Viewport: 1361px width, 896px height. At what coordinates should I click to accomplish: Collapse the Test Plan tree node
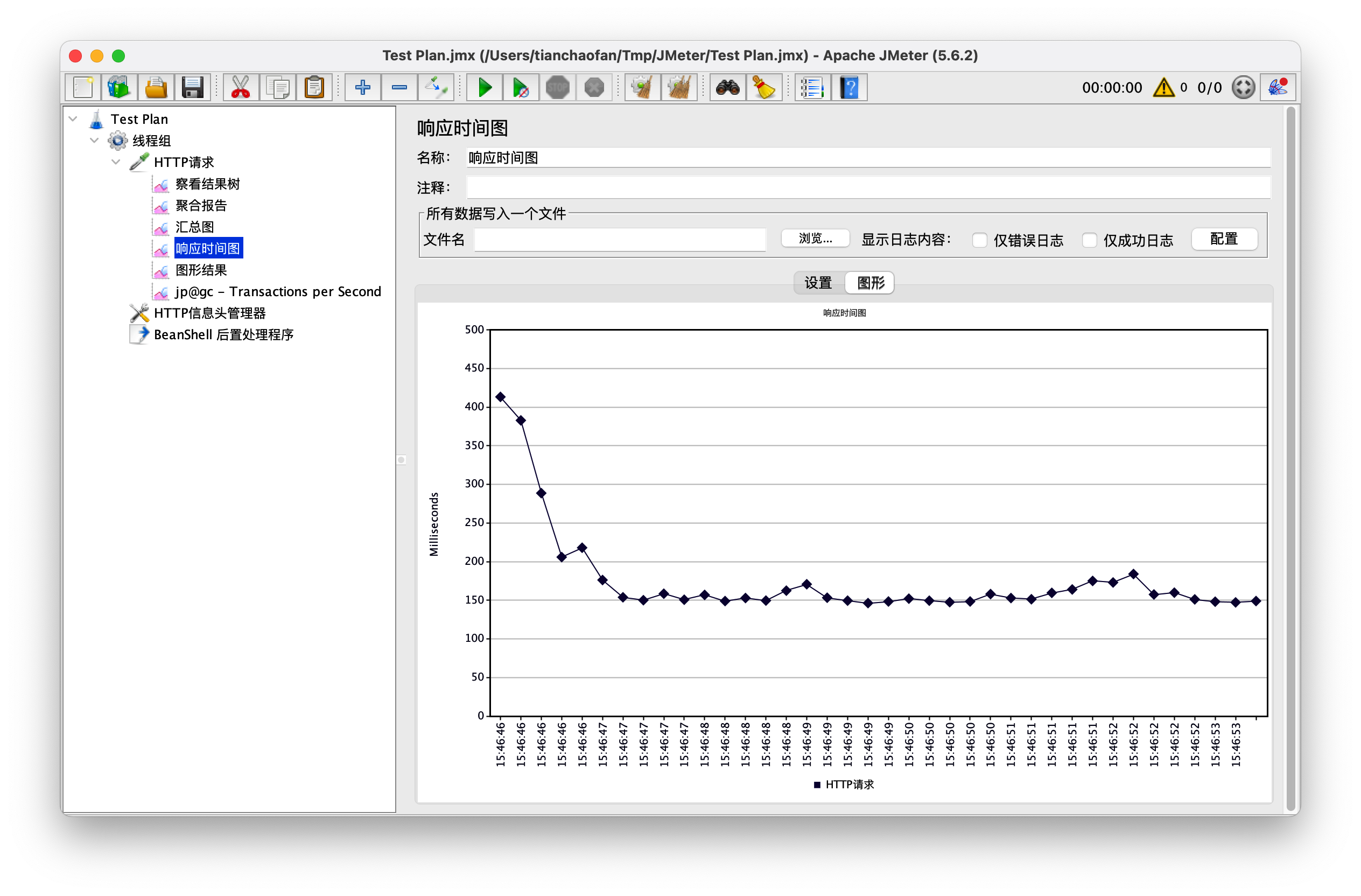[73, 119]
